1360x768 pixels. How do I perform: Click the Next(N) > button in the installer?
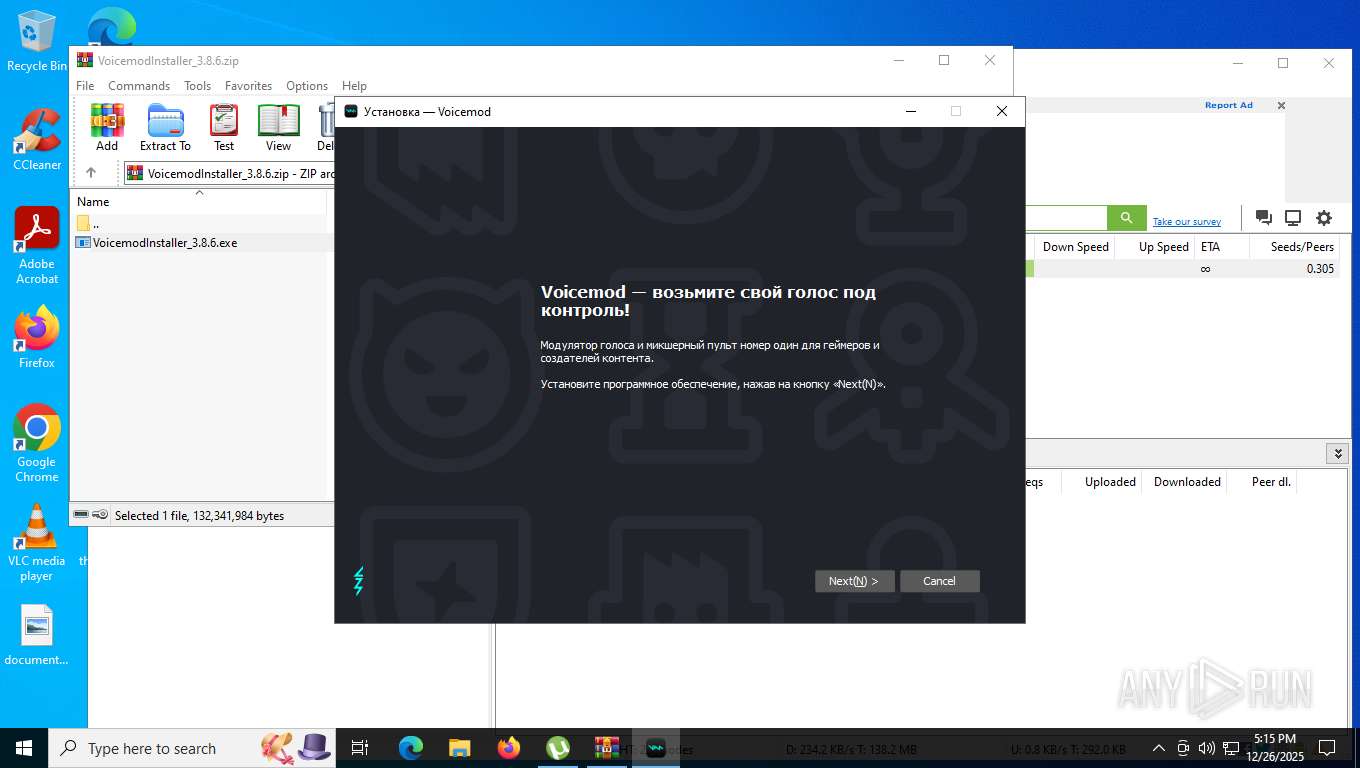[x=854, y=581]
